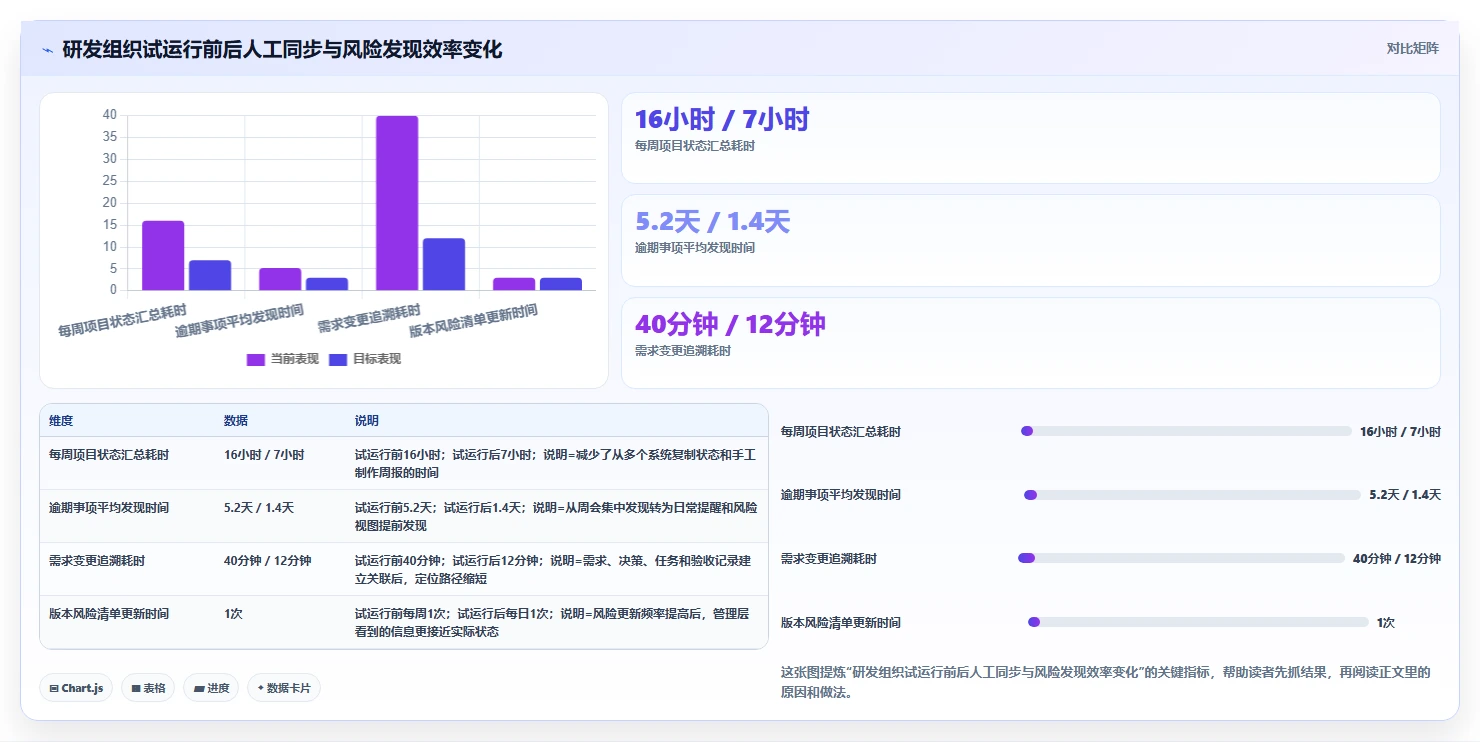
Task: Click the table cell 1次
Action: [x=233, y=614]
